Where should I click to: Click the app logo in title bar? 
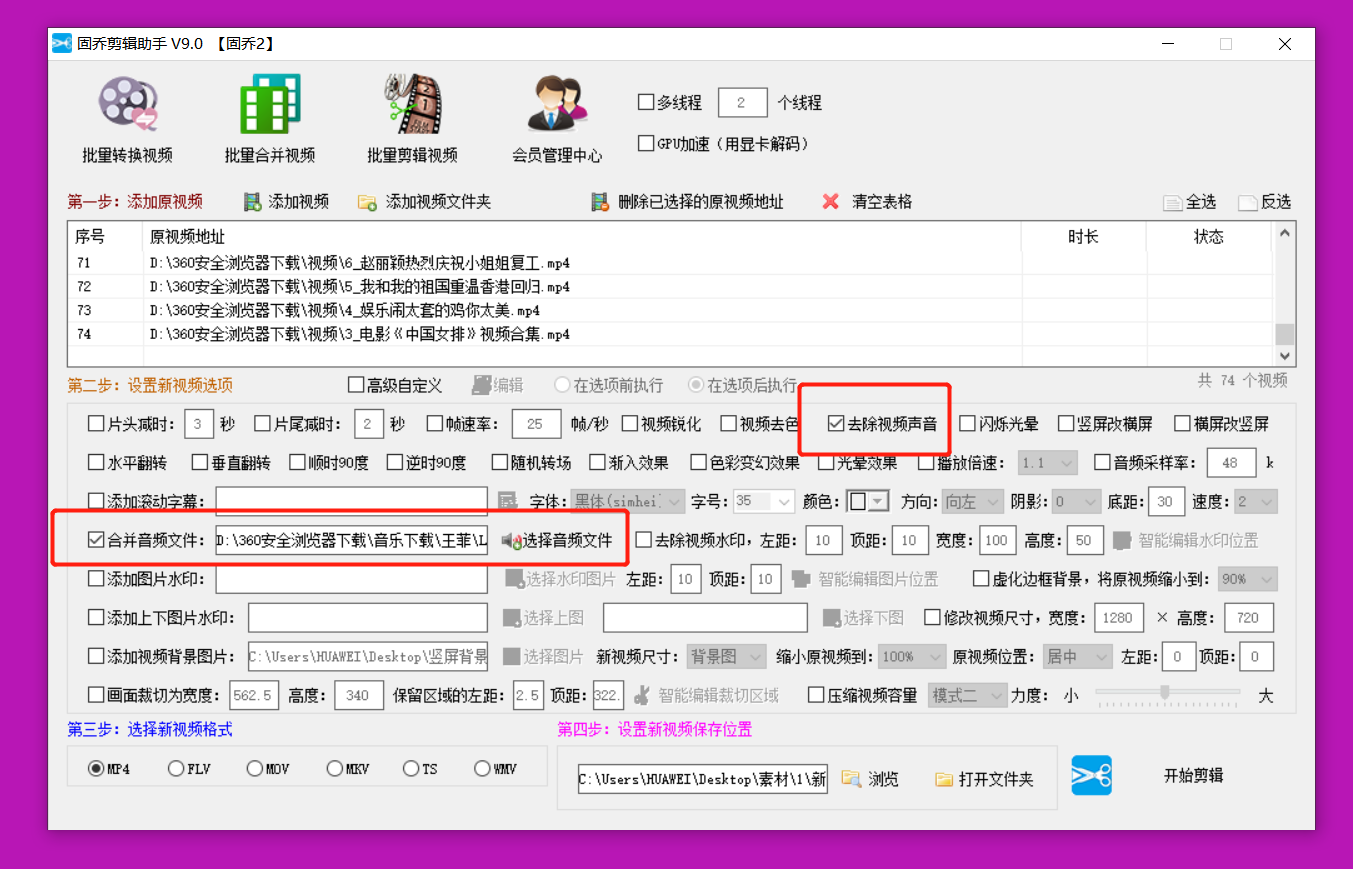(x=61, y=44)
